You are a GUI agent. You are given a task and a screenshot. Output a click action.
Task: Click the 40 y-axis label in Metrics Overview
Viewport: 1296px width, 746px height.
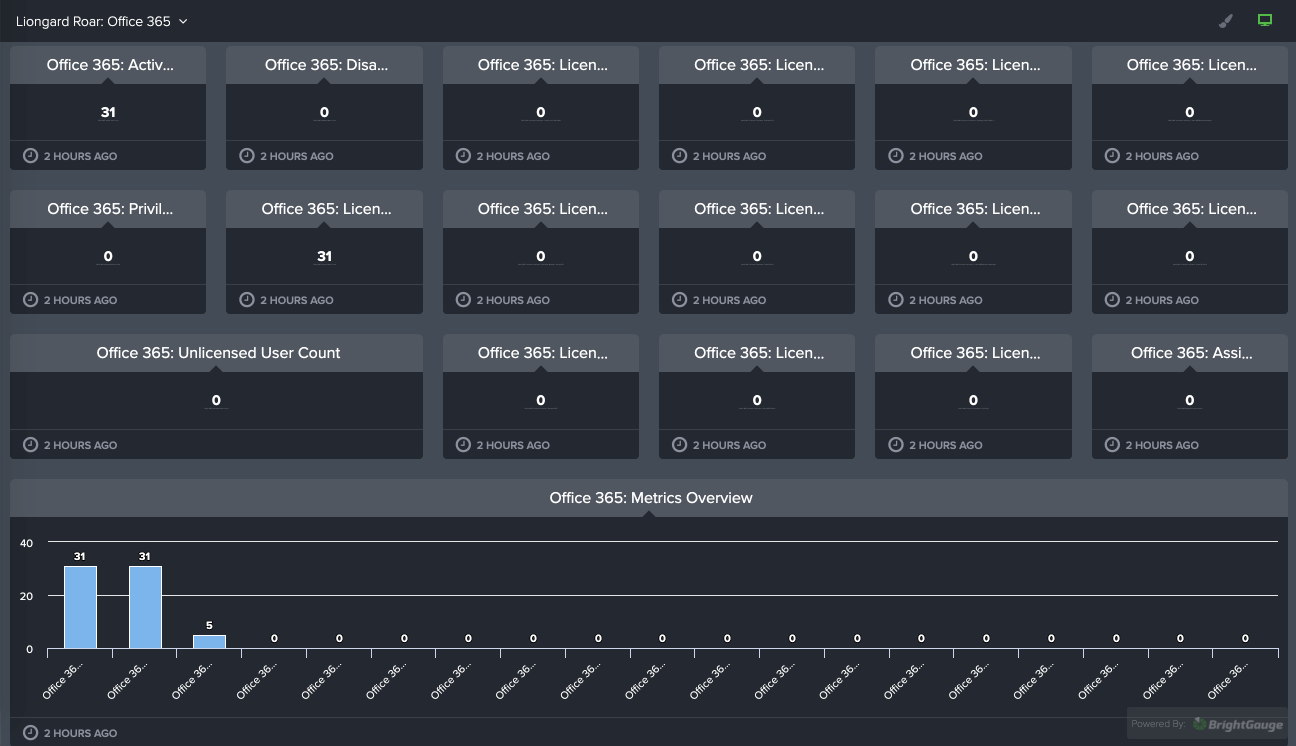tap(26, 543)
